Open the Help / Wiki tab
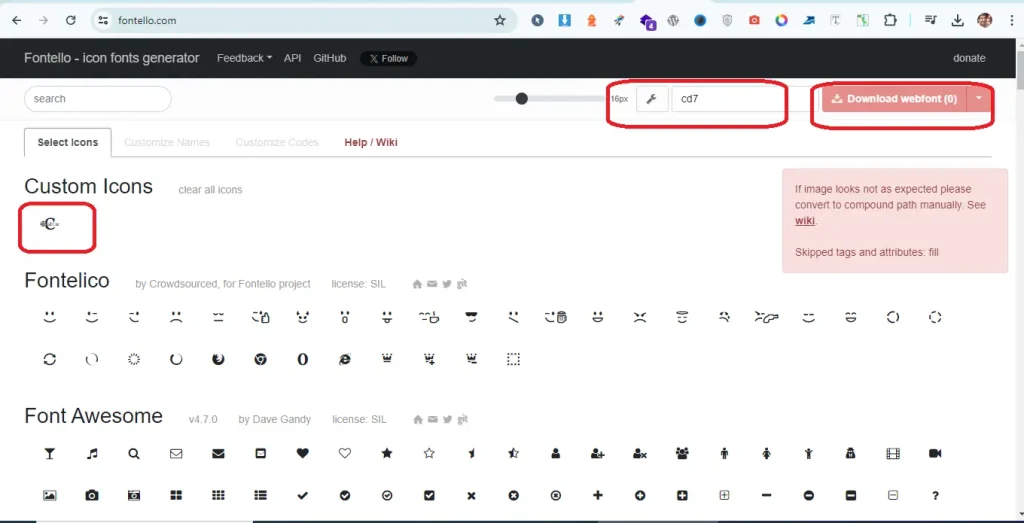 [371, 142]
